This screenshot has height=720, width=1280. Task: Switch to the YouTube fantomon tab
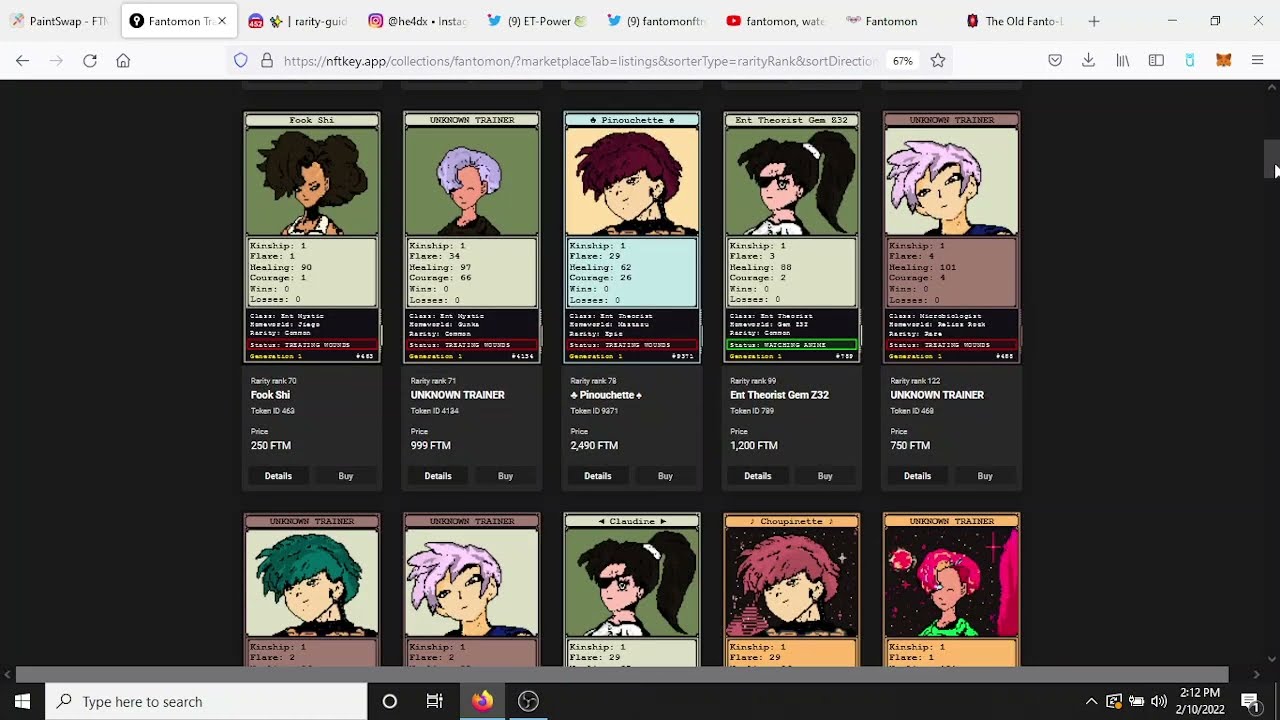click(x=776, y=21)
